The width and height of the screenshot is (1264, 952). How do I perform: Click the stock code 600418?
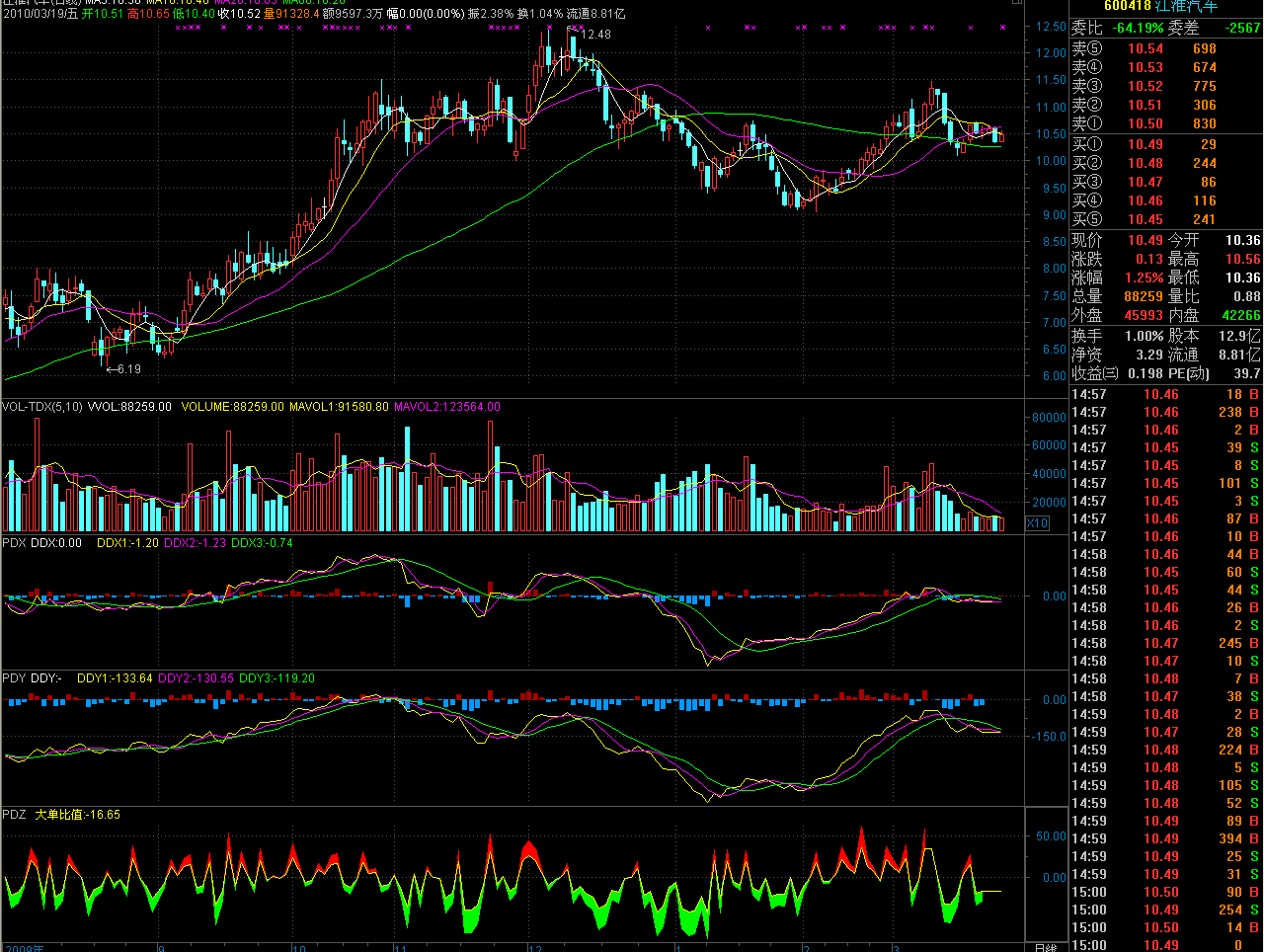click(1128, 6)
